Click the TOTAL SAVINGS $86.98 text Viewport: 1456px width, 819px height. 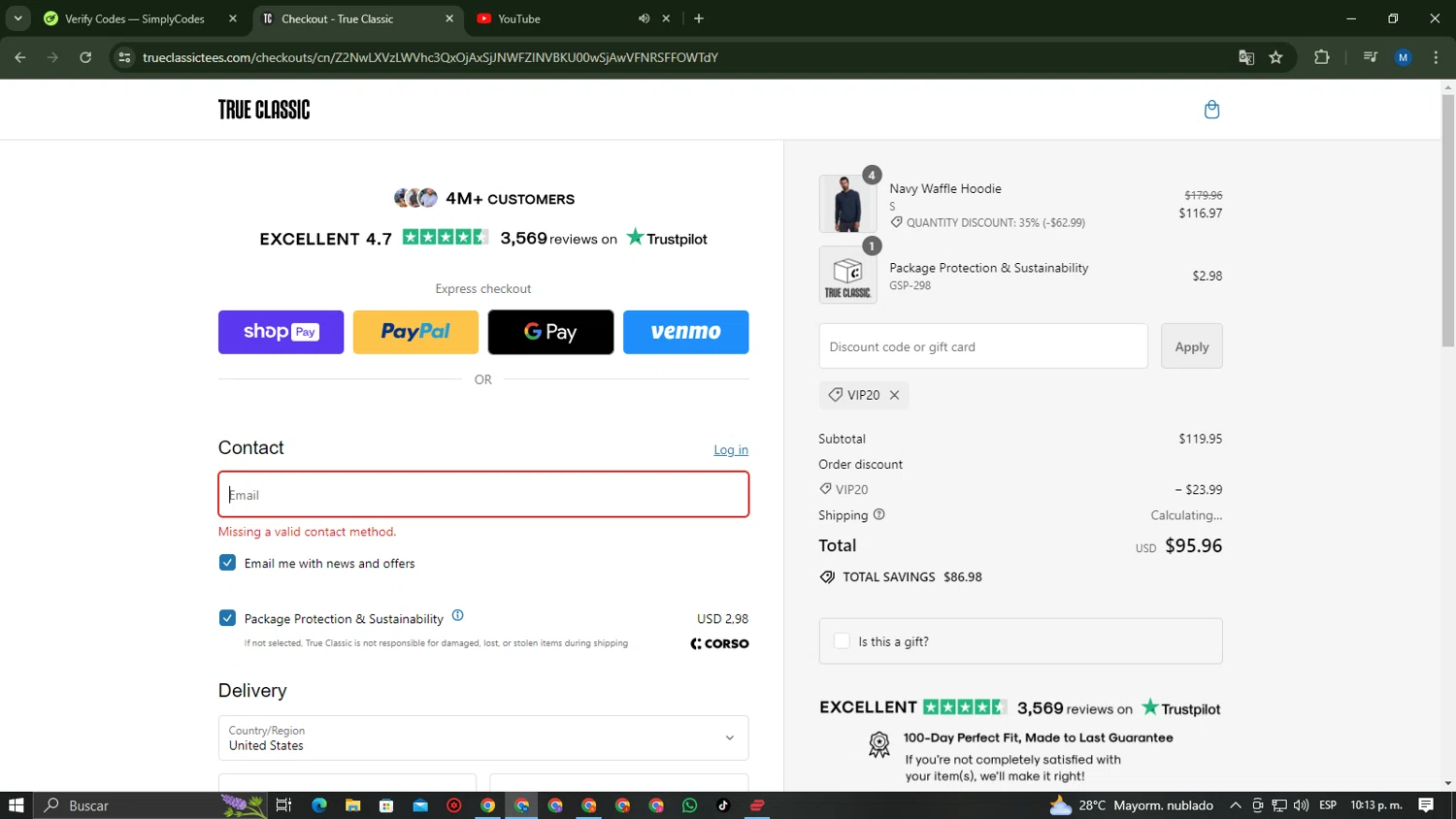coord(912,576)
